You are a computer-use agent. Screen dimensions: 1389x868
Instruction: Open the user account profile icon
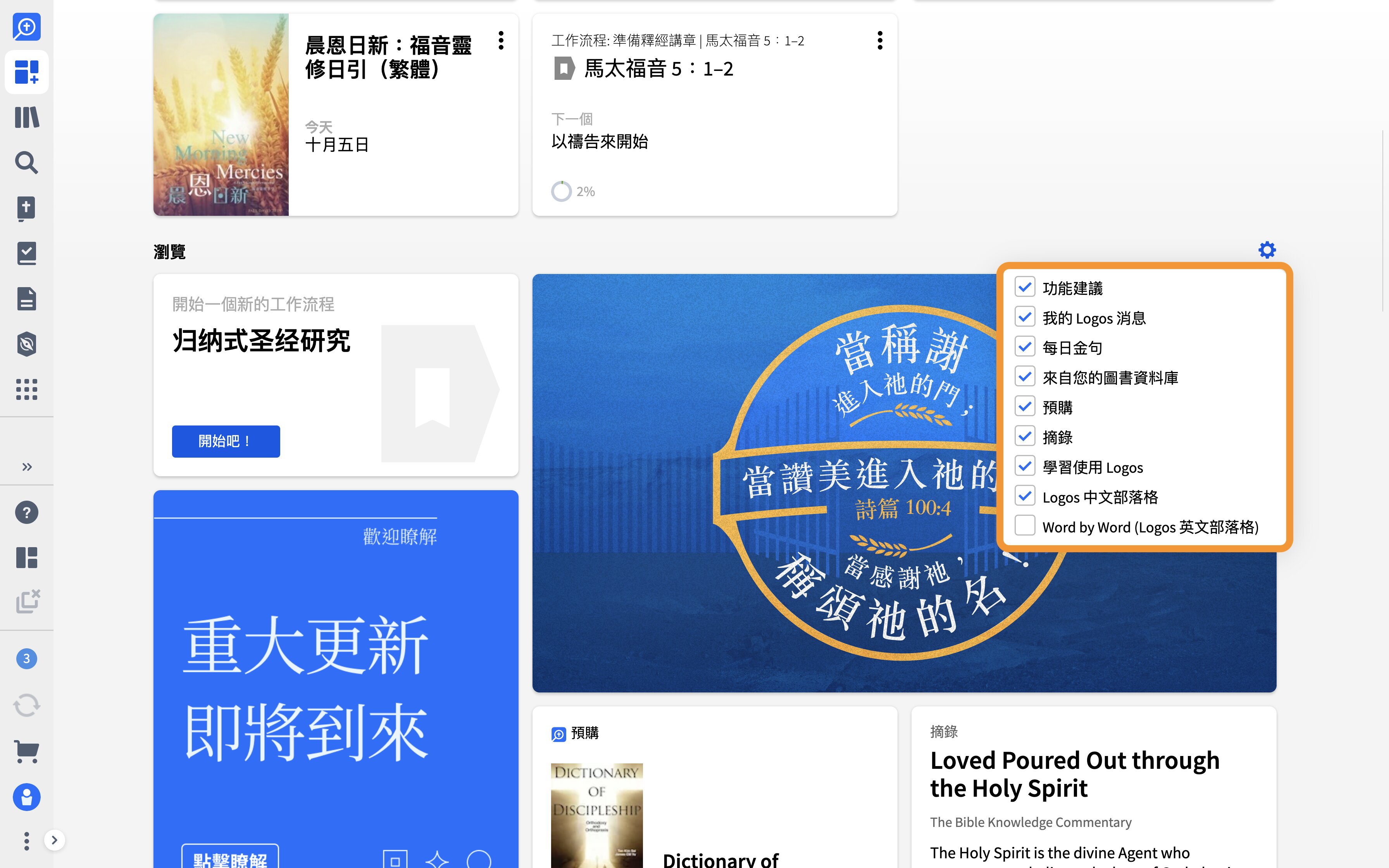(26, 797)
